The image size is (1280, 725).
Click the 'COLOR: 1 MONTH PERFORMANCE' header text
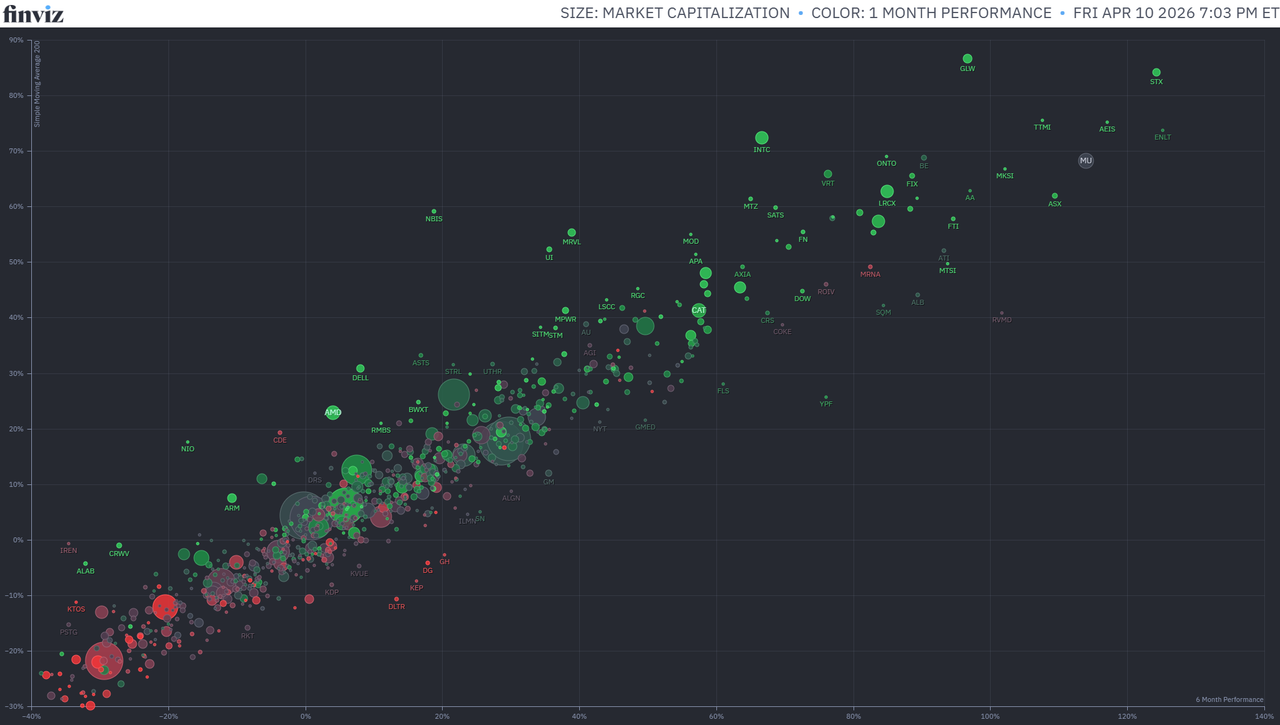[x=931, y=13]
